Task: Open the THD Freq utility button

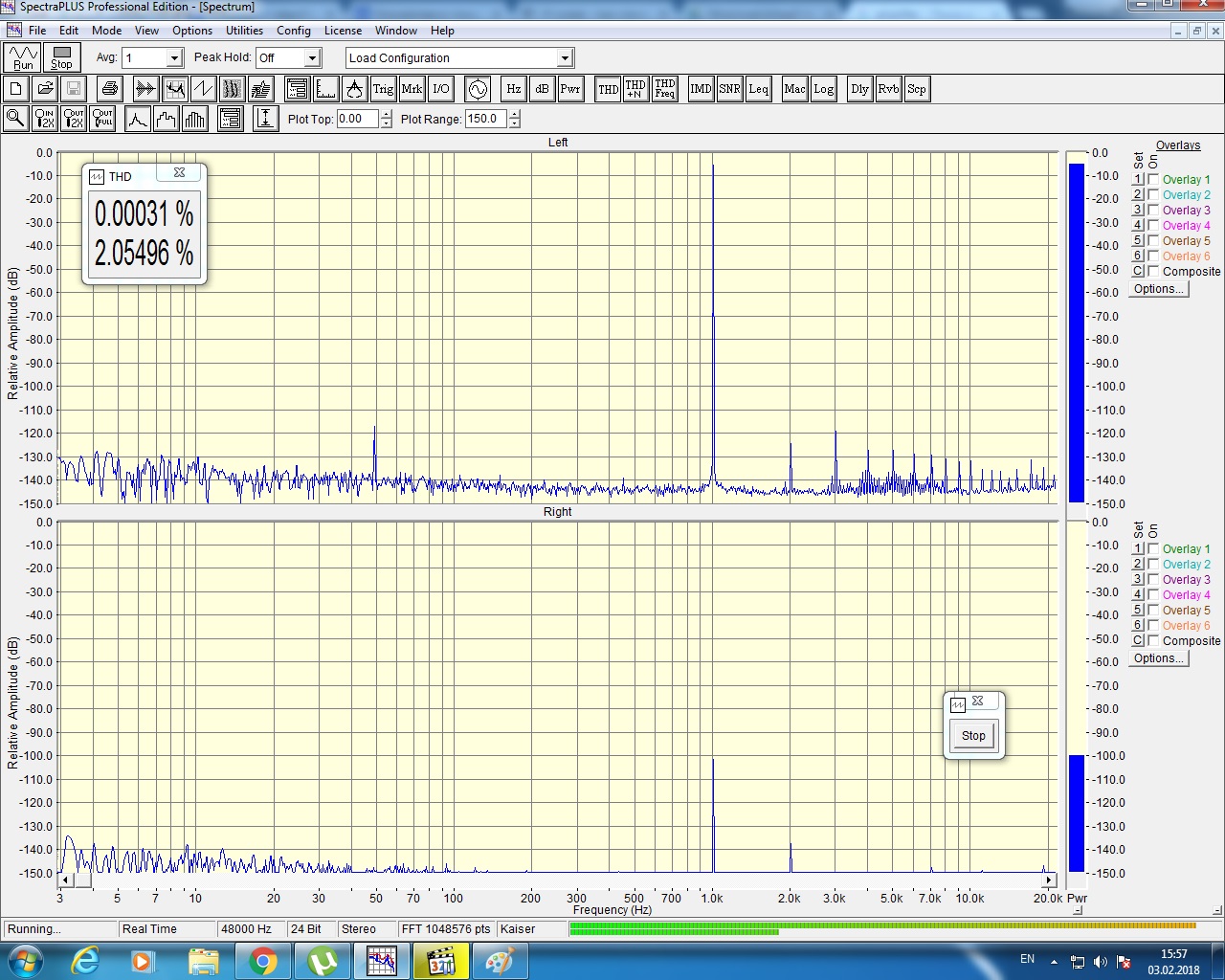Action: click(x=664, y=89)
